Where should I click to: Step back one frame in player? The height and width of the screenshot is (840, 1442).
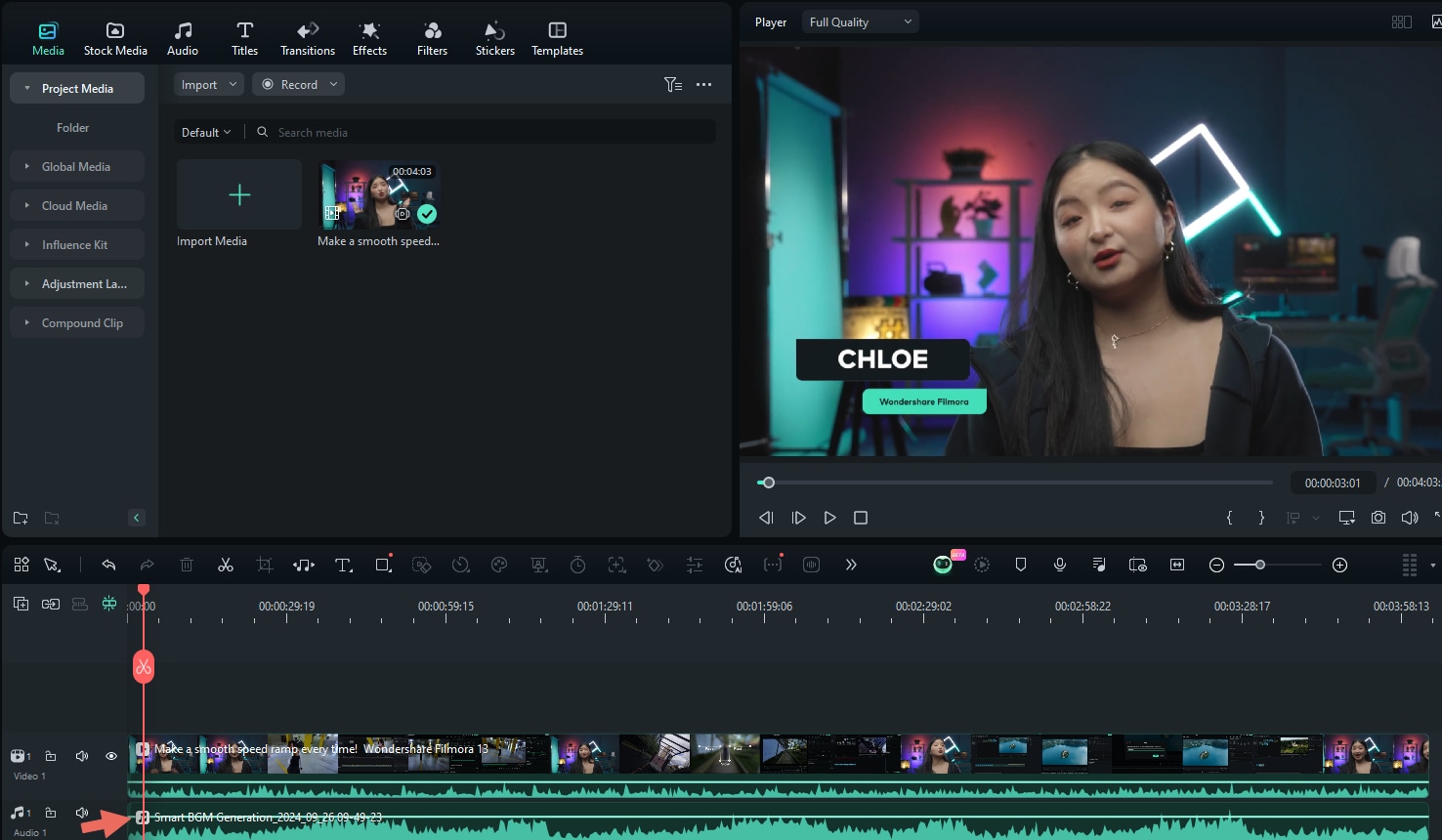(766, 518)
